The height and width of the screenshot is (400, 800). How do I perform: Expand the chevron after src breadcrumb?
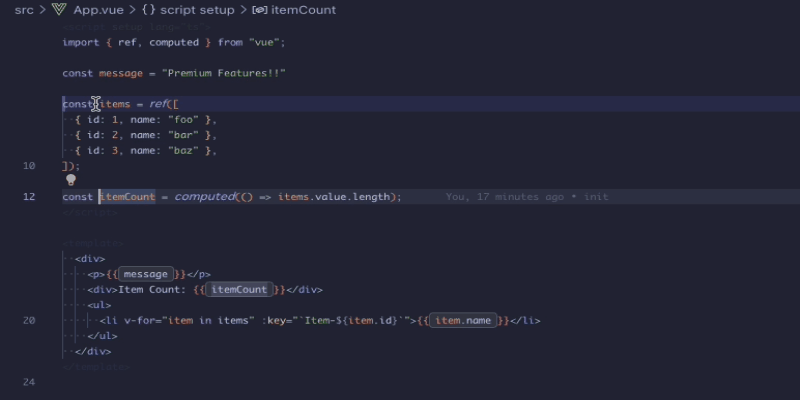click(x=43, y=10)
